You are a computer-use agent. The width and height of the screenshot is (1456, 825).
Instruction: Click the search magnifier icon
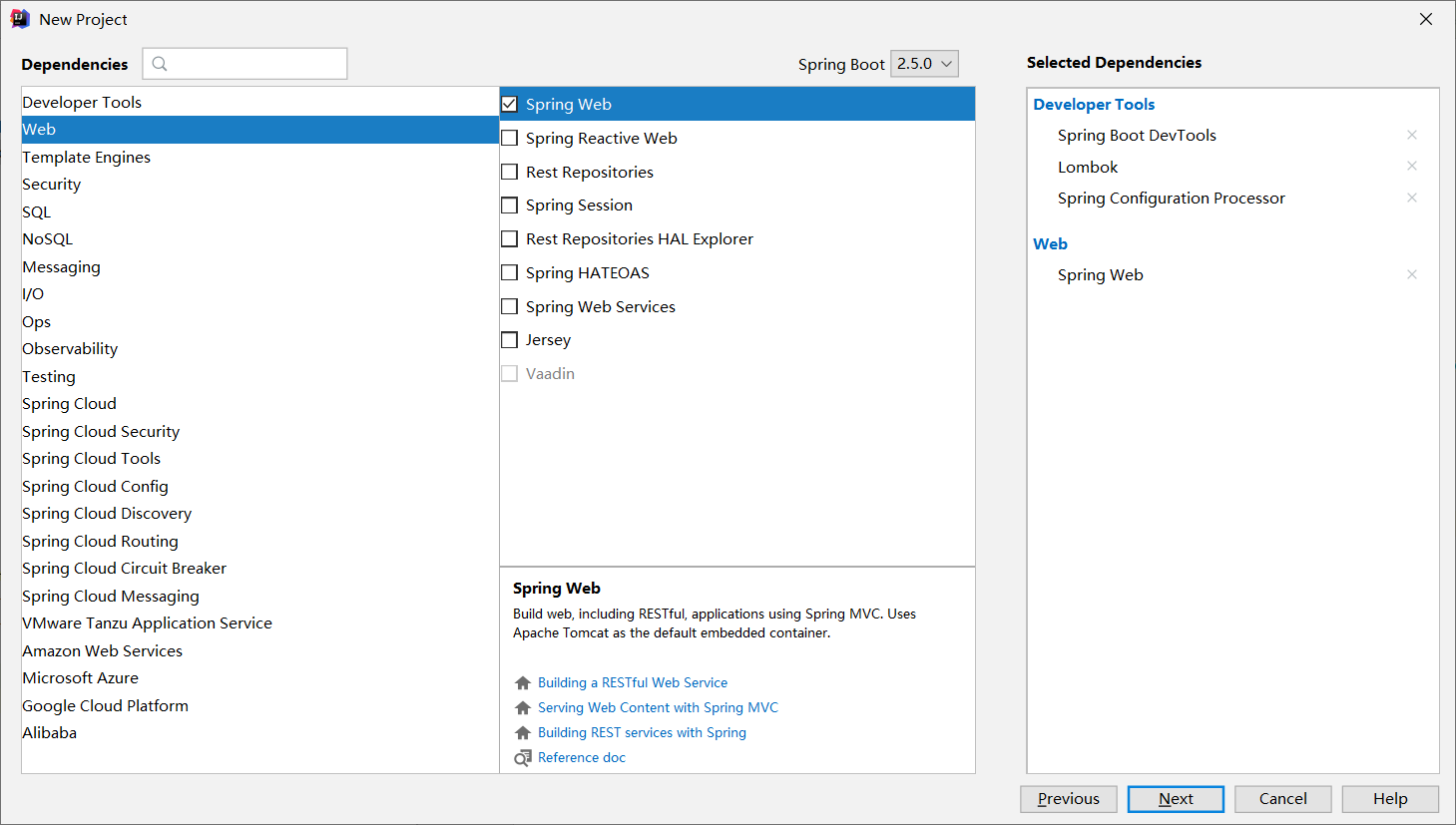pos(160,63)
